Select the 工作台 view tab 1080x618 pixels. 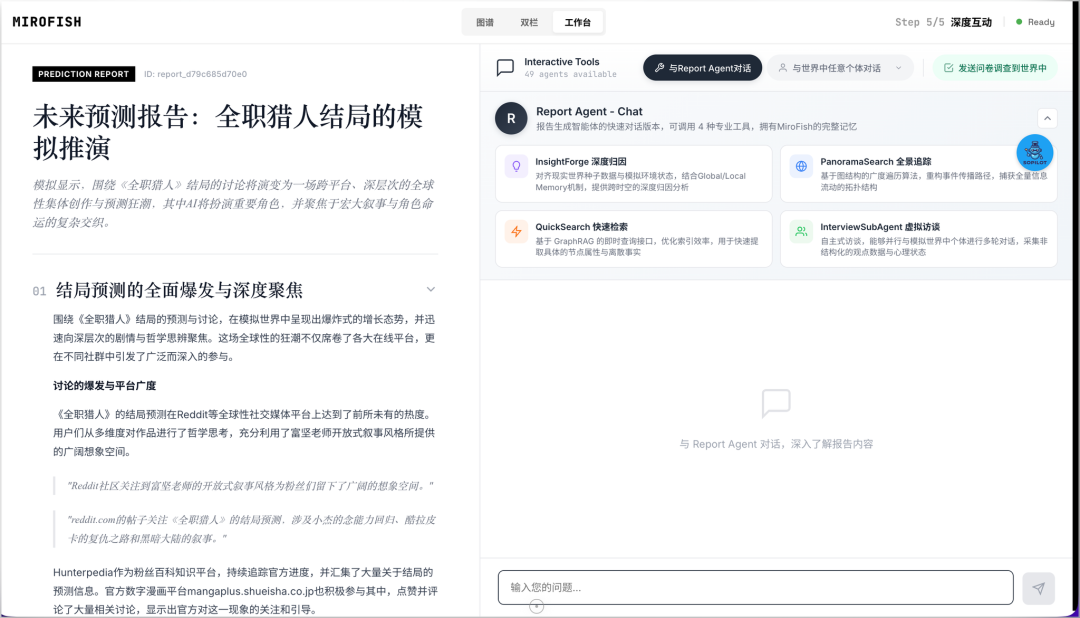pyautogui.click(x=577, y=22)
